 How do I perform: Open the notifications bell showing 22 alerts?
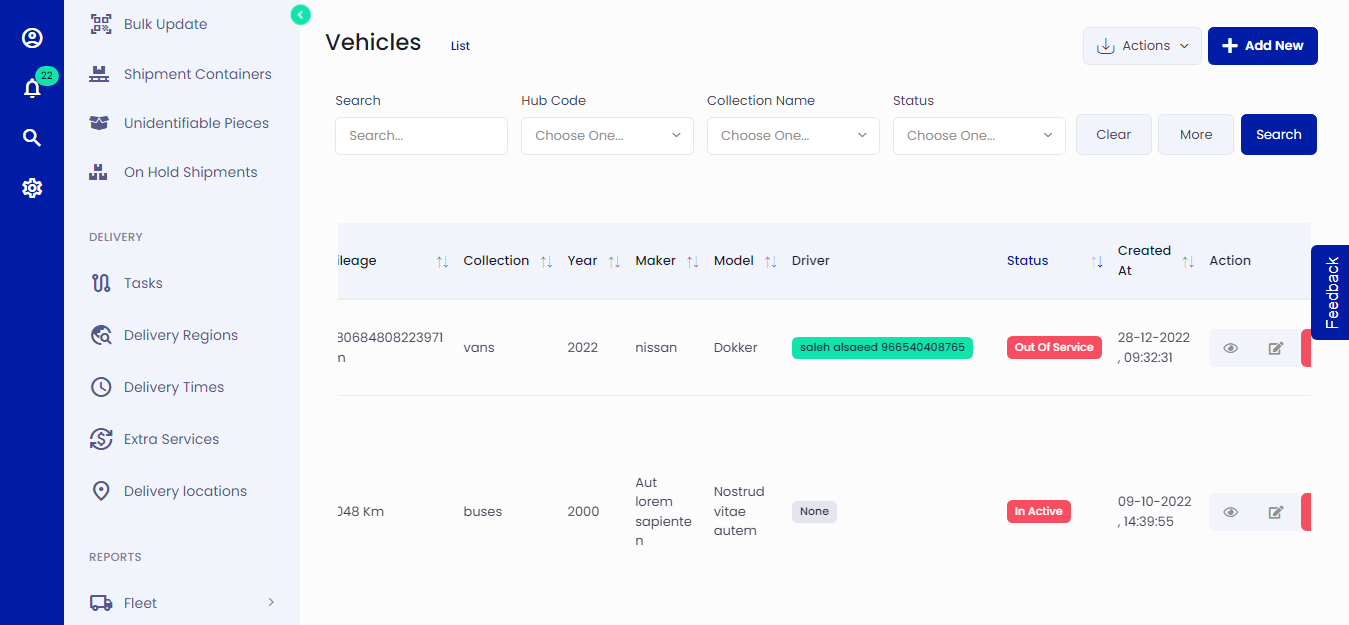click(32, 88)
